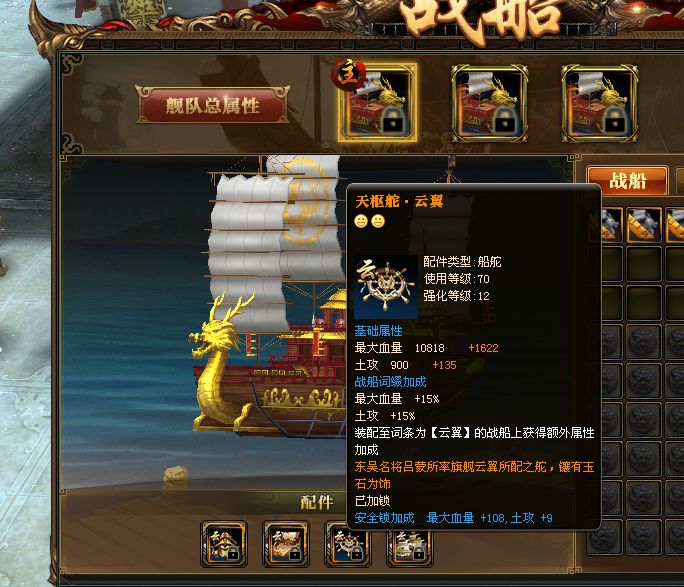Select the inventory item partly hidden by tooltip
This screenshot has height=587, width=684.
[612, 225]
